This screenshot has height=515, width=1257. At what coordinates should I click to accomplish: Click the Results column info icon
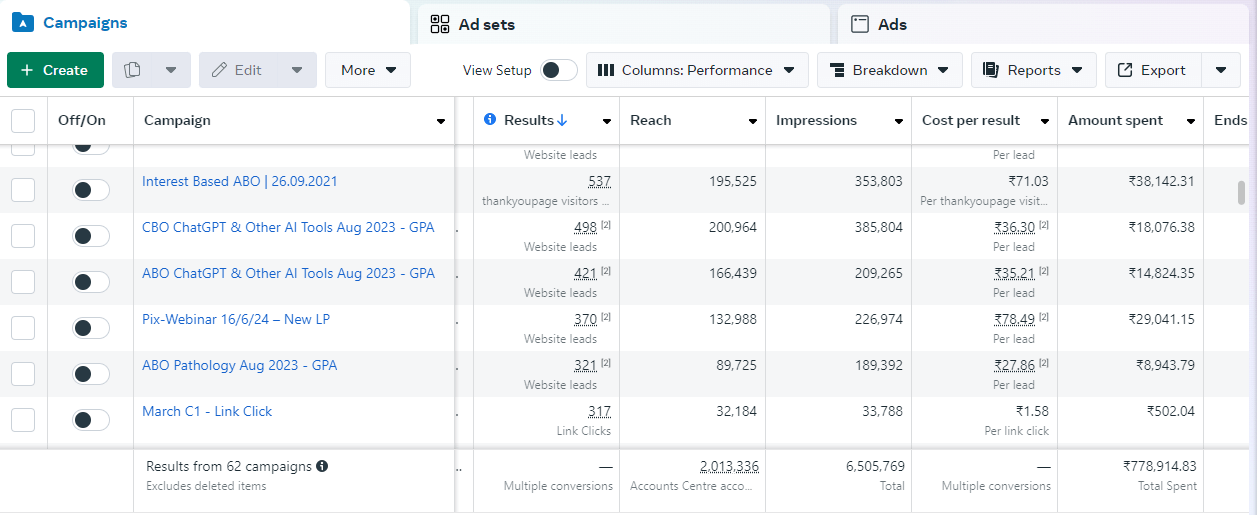(x=490, y=120)
